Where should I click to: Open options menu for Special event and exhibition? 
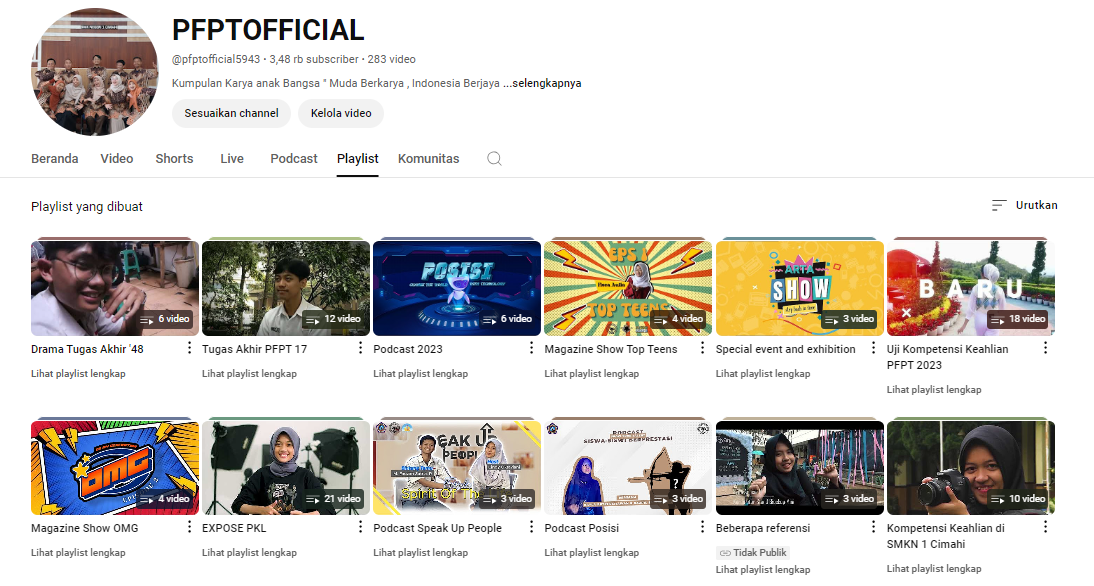873,347
